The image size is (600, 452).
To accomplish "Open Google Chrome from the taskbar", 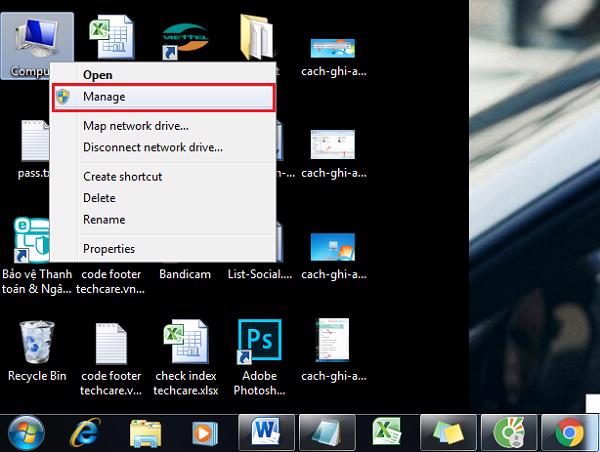I will [x=571, y=431].
